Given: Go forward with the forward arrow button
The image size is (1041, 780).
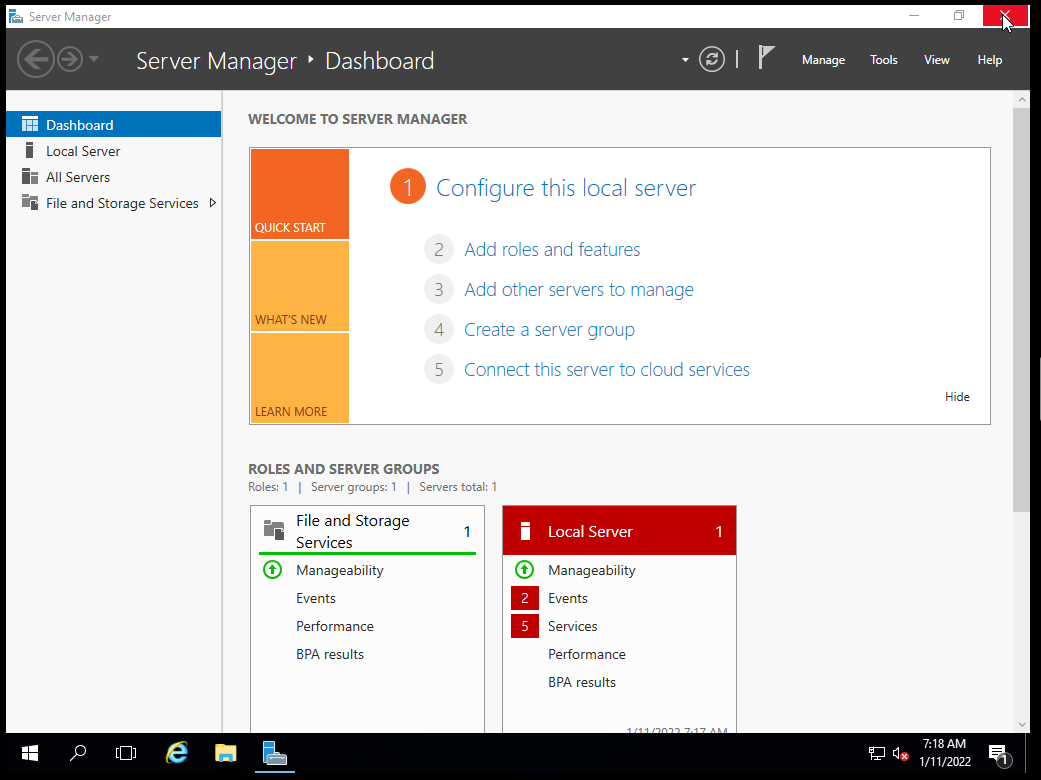Looking at the screenshot, I should [x=70, y=60].
